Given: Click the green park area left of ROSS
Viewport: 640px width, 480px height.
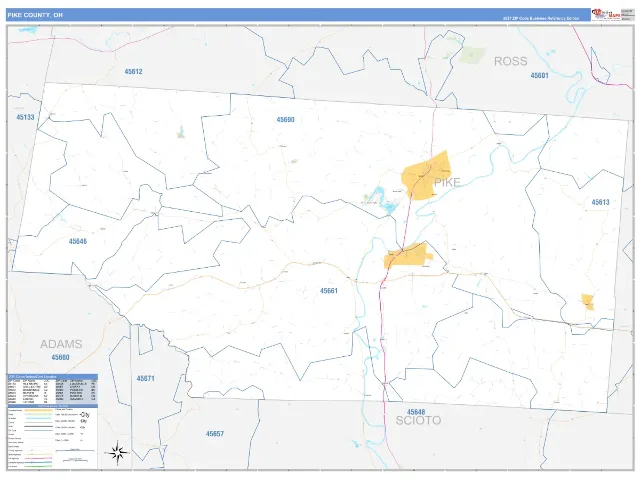Looking at the screenshot, I should pos(472,55).
